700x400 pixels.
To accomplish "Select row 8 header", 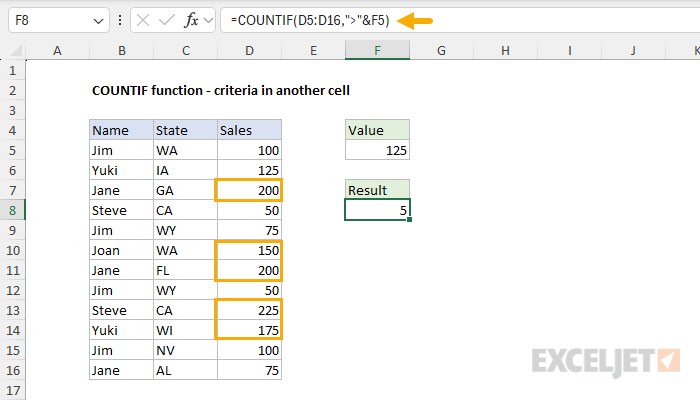I will (12, 210).
